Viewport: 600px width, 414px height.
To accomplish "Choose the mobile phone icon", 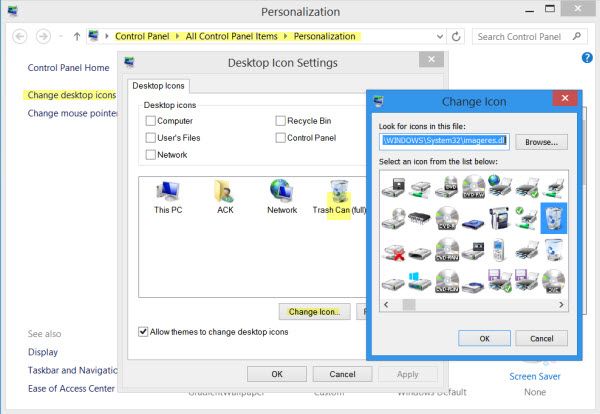I will click(x=499, y=250).
